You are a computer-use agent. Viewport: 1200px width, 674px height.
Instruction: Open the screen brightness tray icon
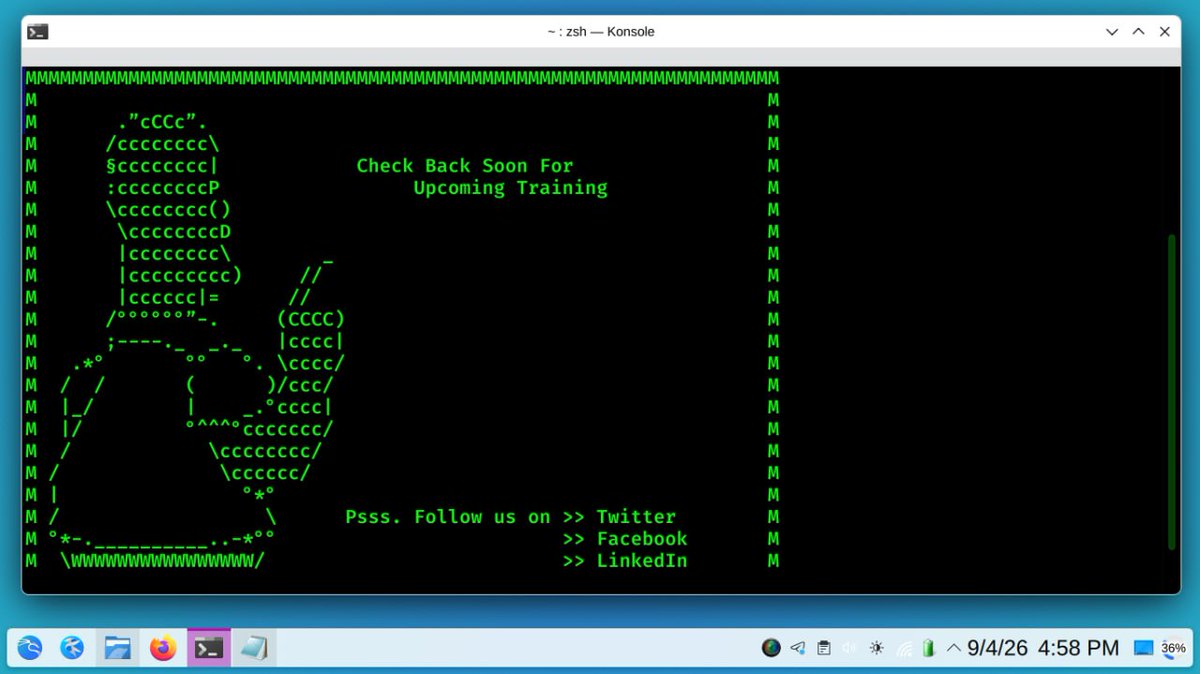(877, 648)
